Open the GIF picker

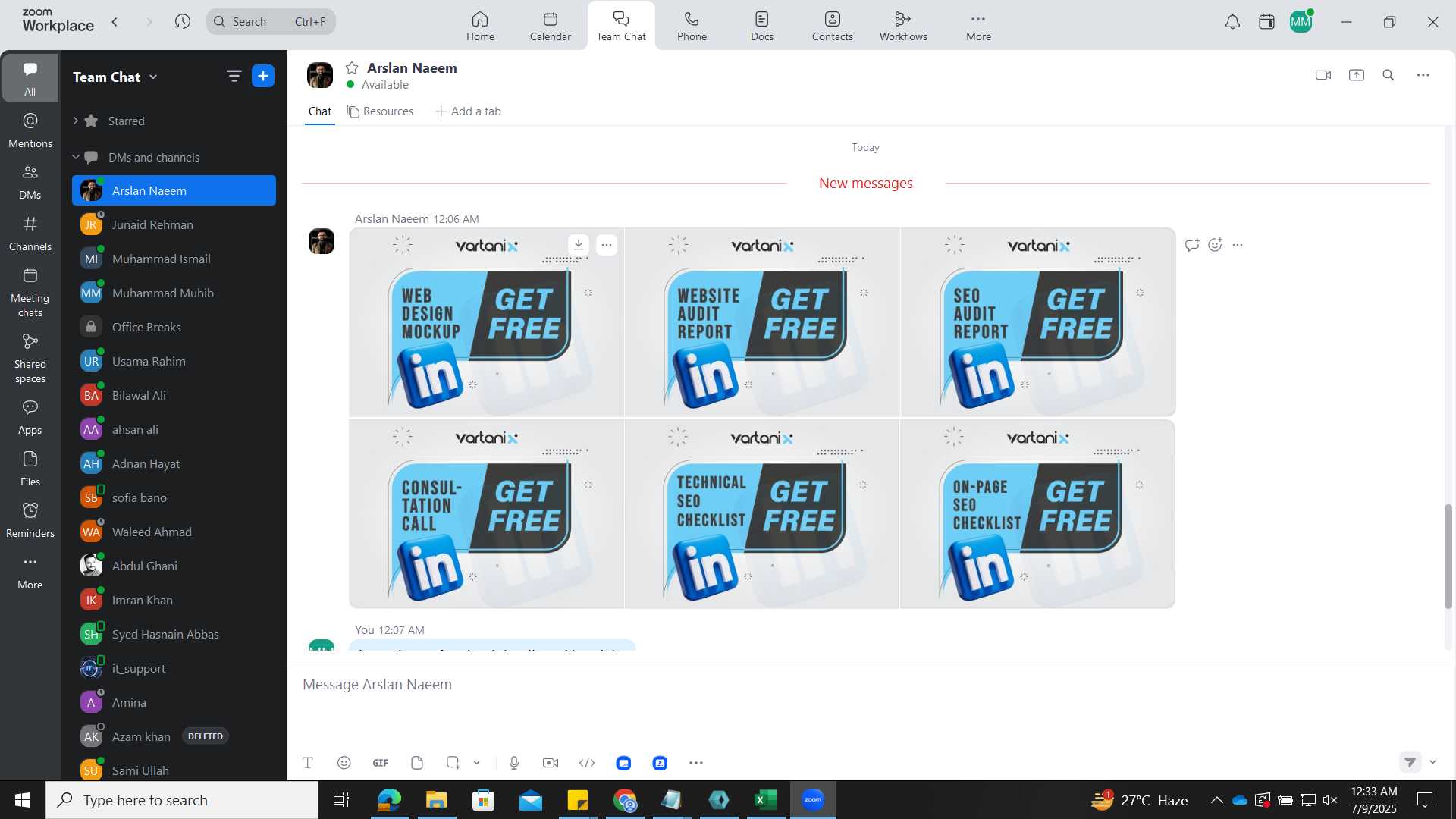[x=381, y=763]
